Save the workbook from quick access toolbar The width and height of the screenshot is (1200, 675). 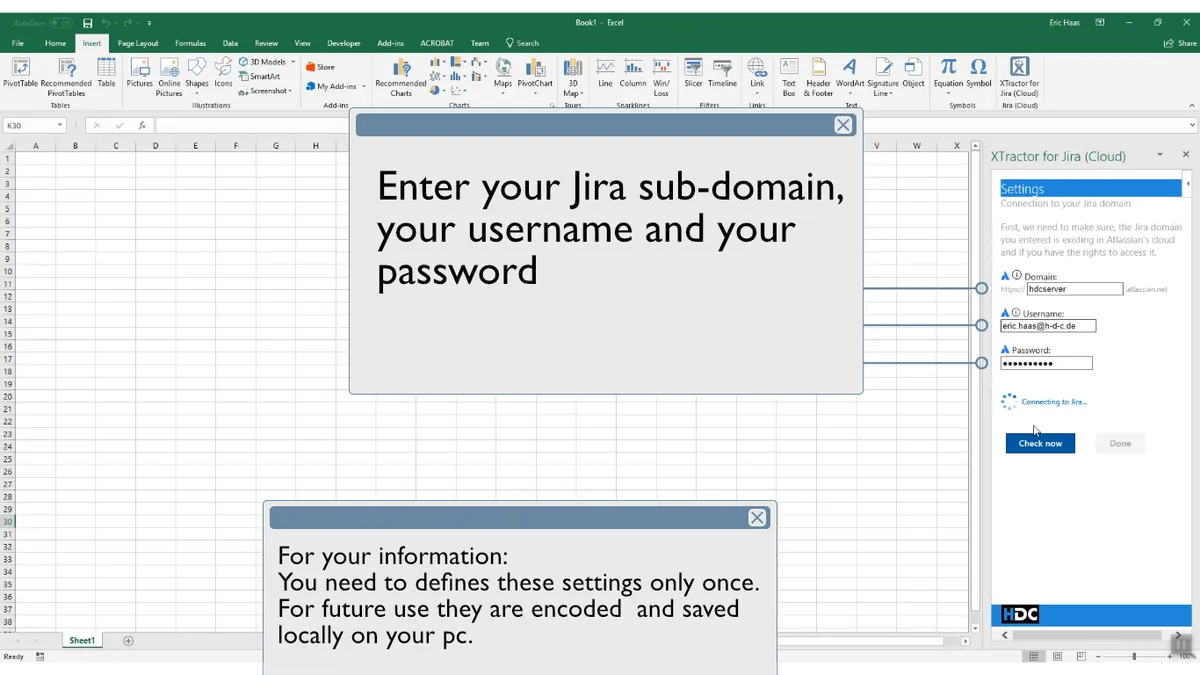click(x=88, y=23)
